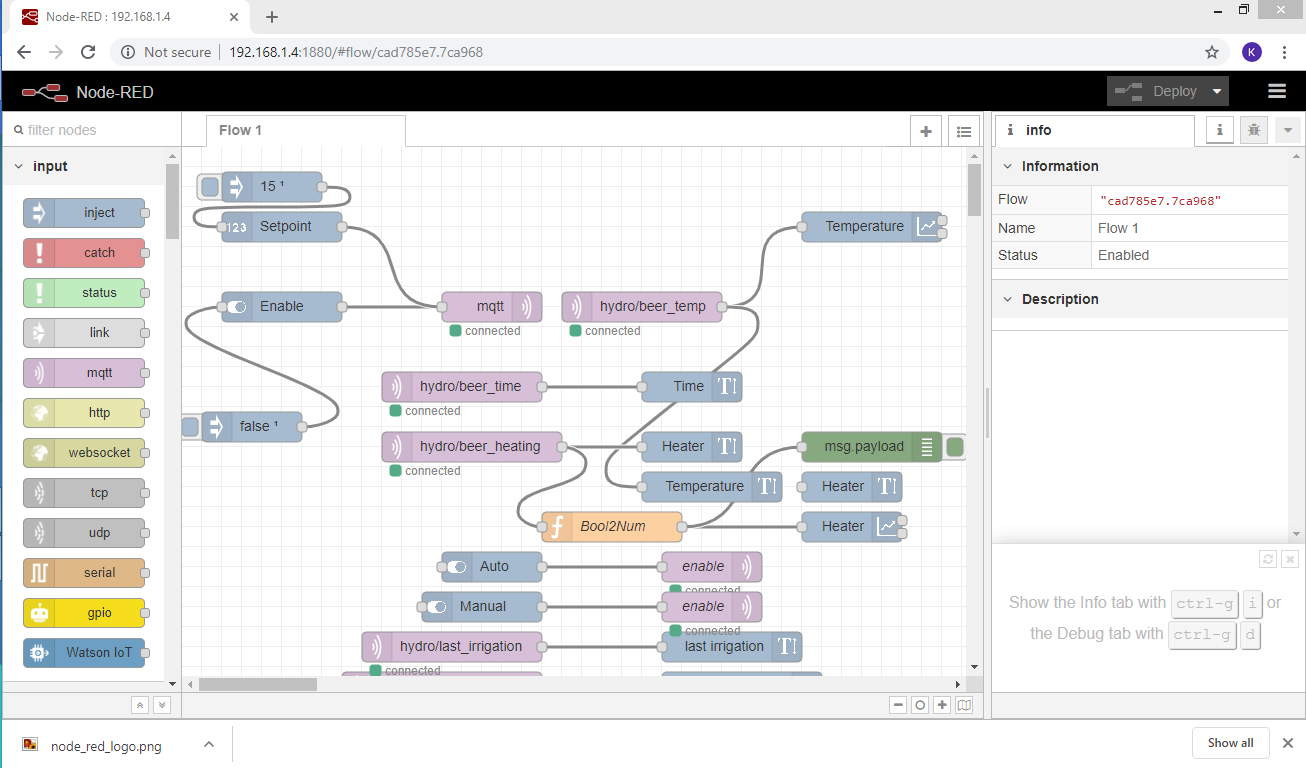Click Show all downloads button
The height and width of the screenshot is (768, 1306).
(1230, 743)
